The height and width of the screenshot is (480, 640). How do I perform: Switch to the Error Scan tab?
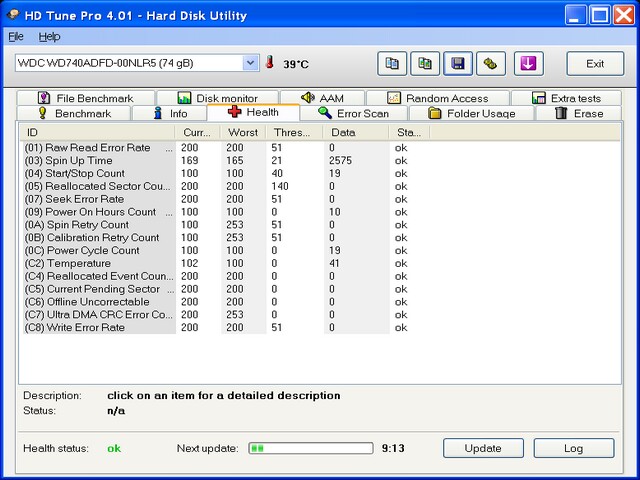pos(353,113)
